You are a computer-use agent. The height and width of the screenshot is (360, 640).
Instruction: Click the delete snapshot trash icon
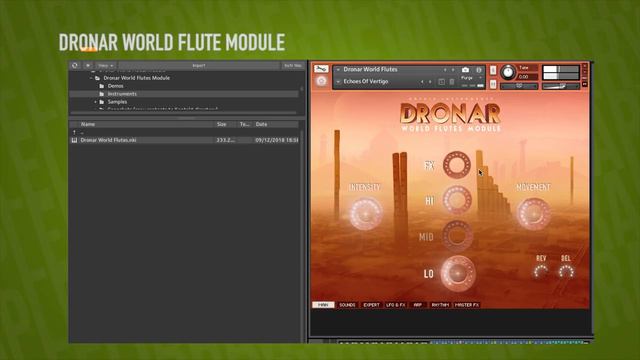point(452,82)
